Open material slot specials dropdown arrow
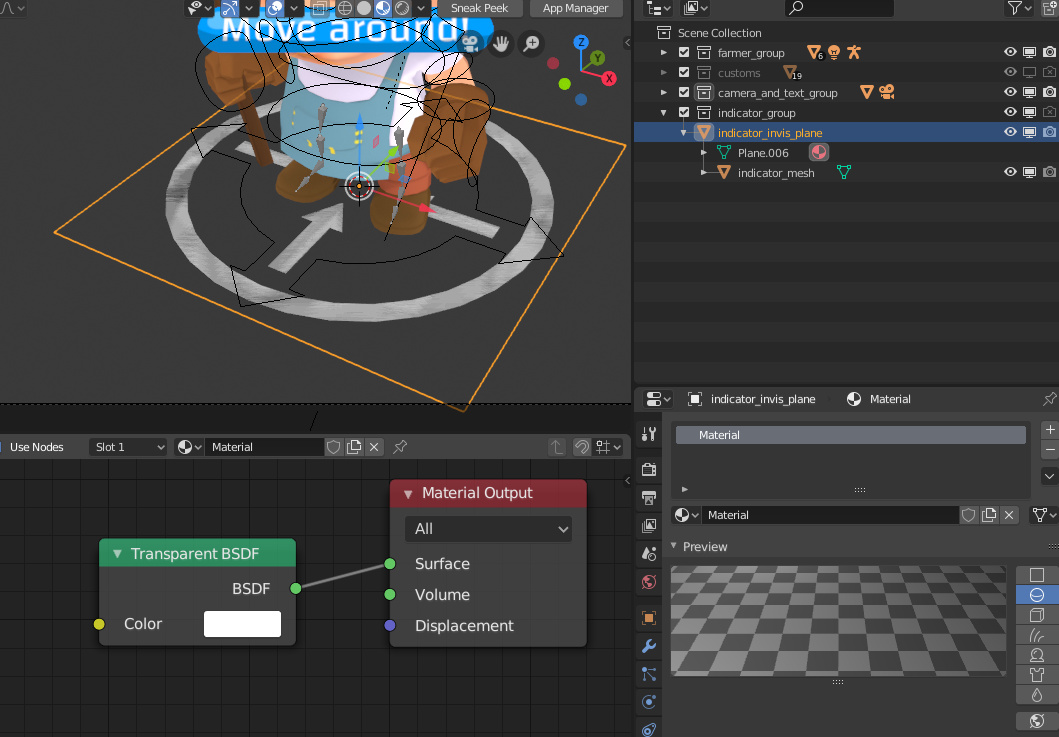This screenshot has width=1059, height=737. tap(1050, 476)
